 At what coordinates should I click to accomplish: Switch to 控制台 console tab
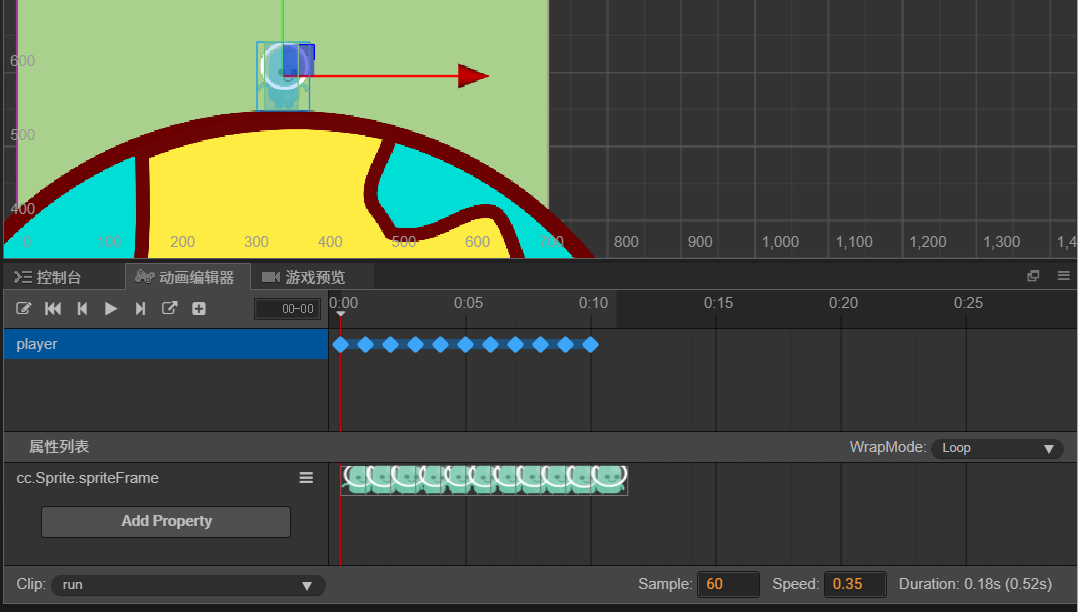pos(48,277)
